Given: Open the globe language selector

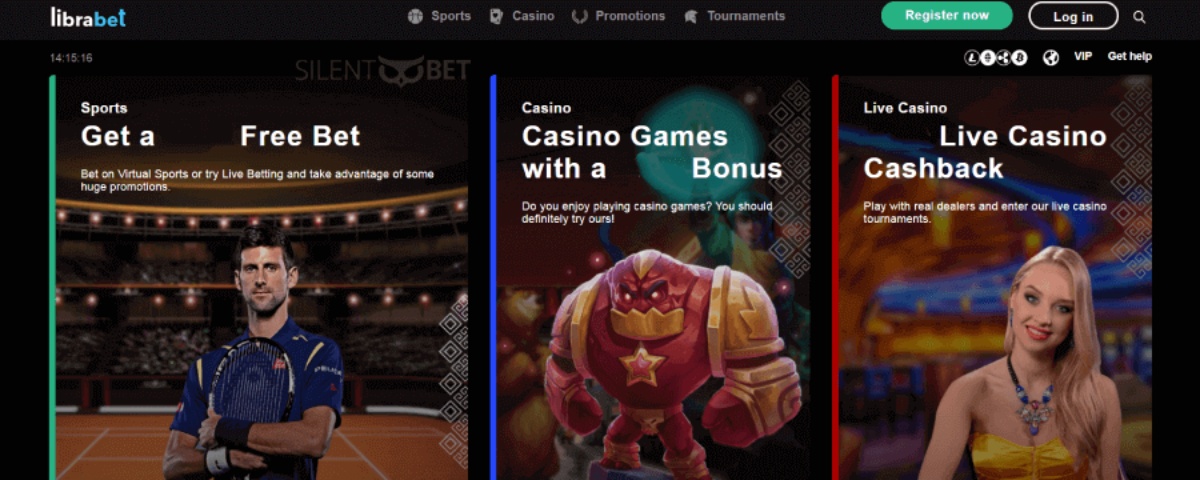Looking at the screenshot, I should 1050,58.
